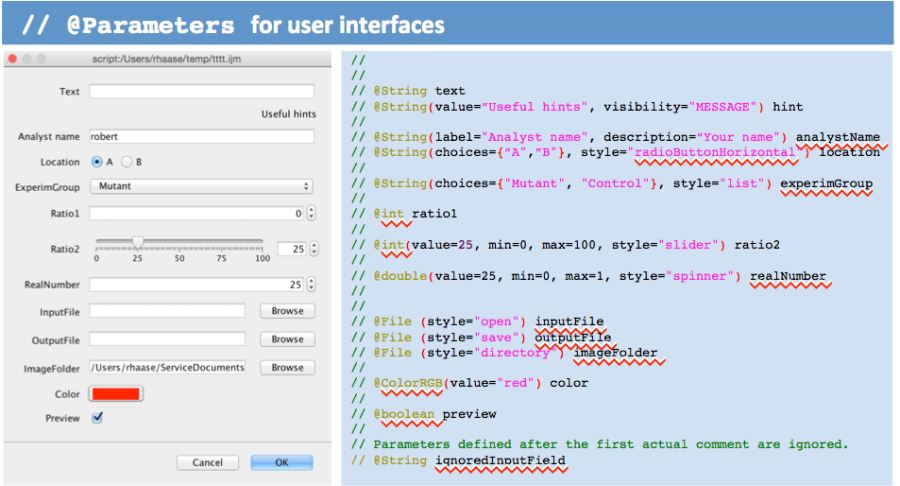Open the red Color swatch picker

click(x=116, y=394)
